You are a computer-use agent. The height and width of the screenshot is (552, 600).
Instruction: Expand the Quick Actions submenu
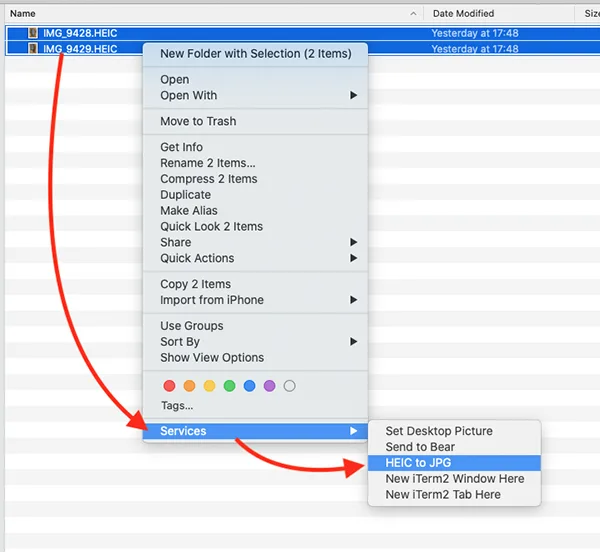(x=256, y=258)
